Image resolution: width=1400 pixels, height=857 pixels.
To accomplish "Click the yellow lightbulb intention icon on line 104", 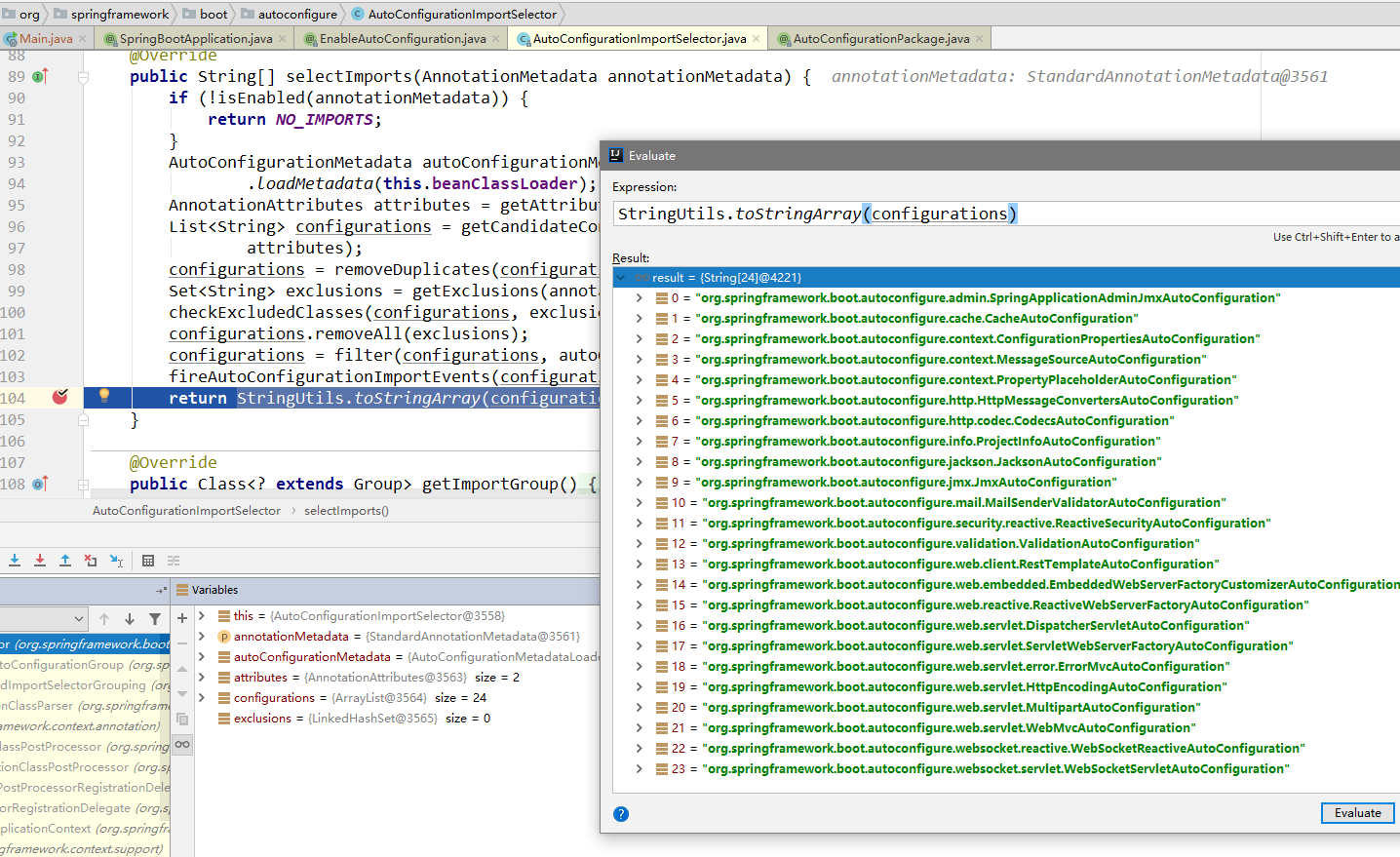I will pyautogui.click(x=104, y=395).
